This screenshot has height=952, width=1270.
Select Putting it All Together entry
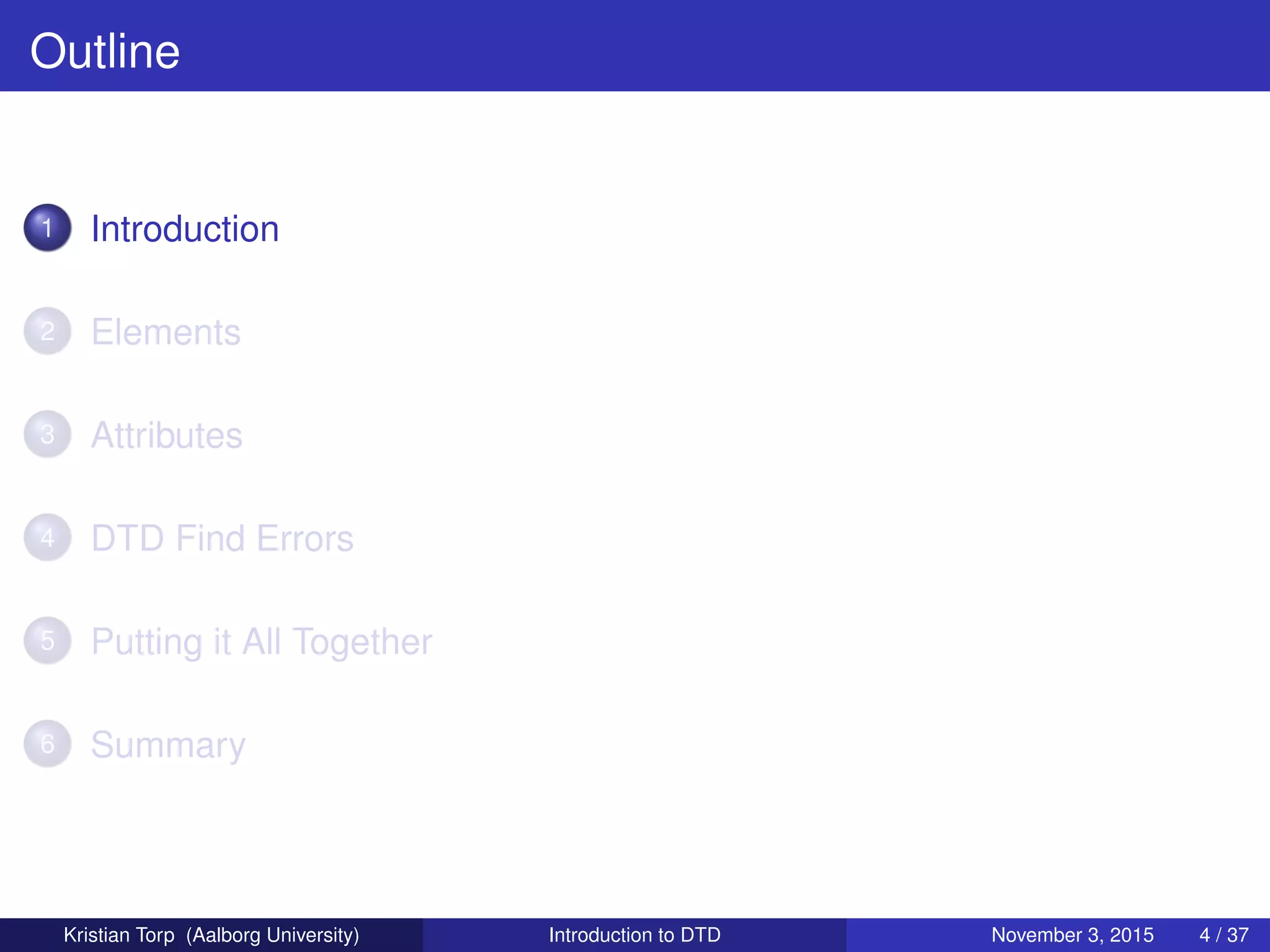point(261,641)
